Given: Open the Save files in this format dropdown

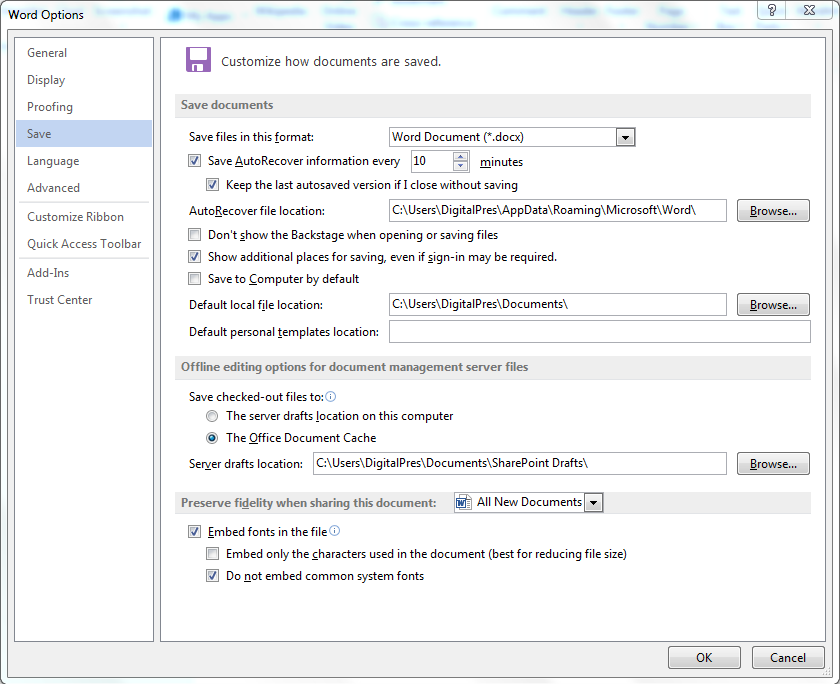Looking at the screenshot, I should coord(626,137).
